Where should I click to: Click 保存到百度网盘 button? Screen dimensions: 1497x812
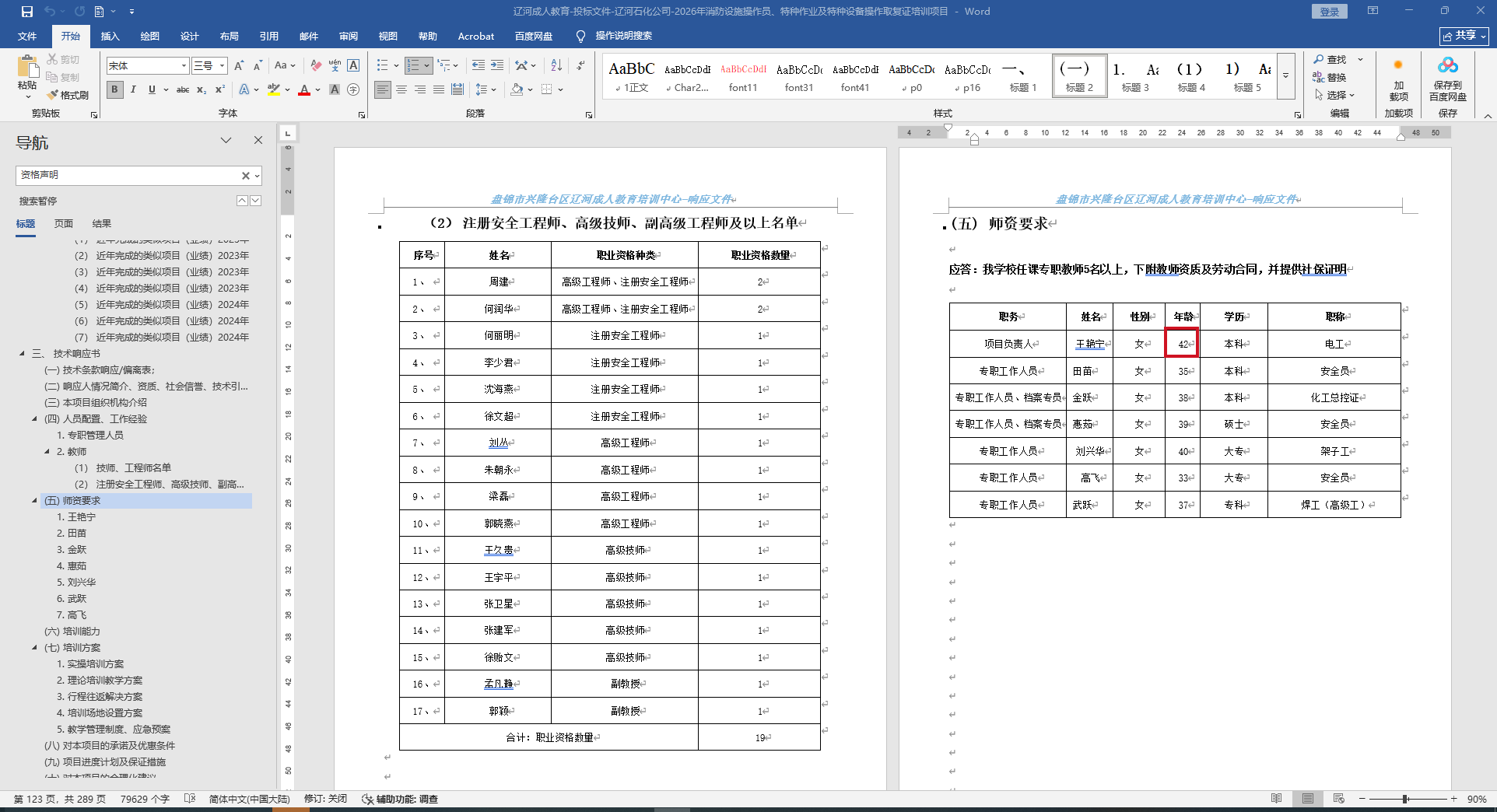pos(1448,79)
